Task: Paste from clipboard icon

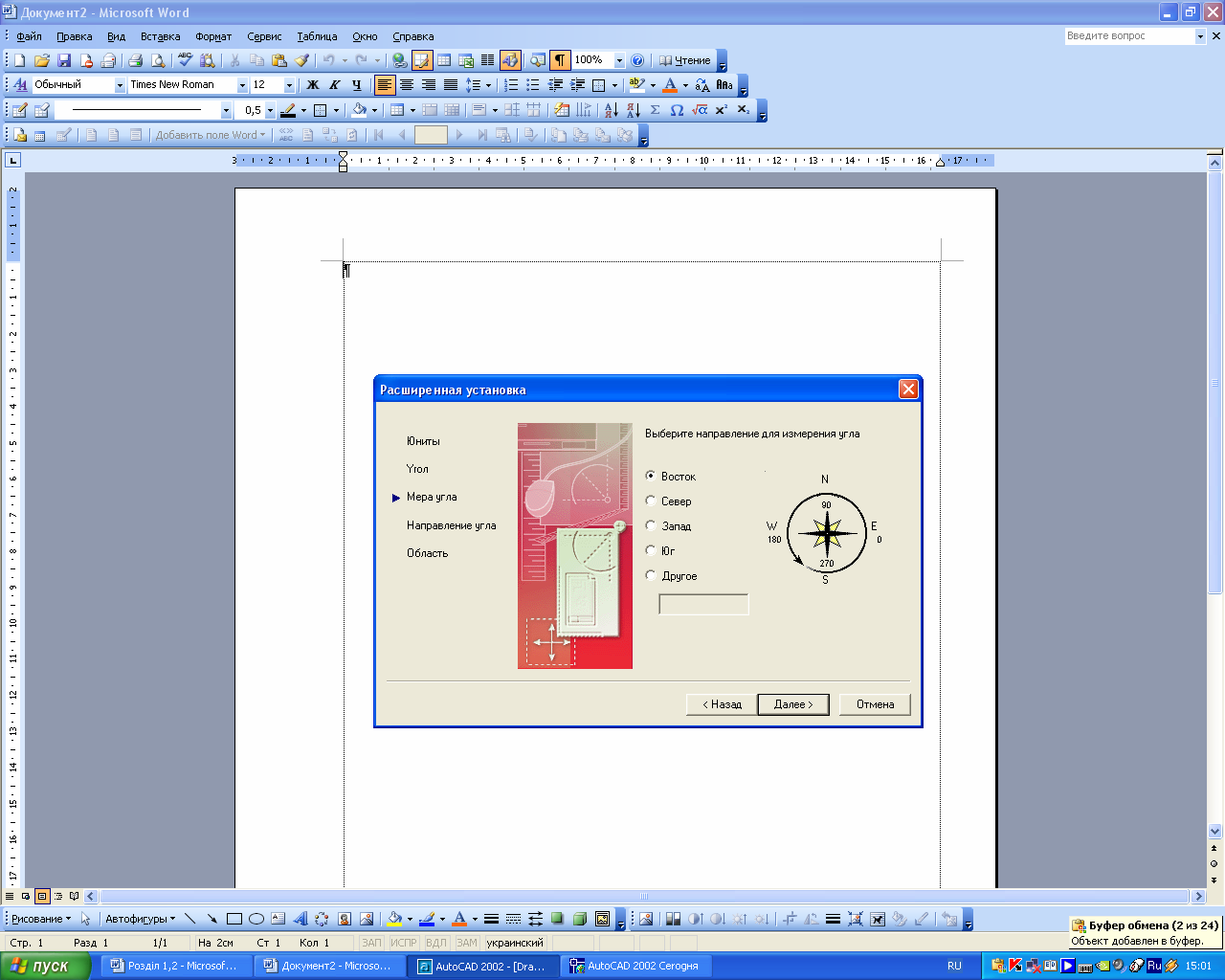Action: coord(278,60)
